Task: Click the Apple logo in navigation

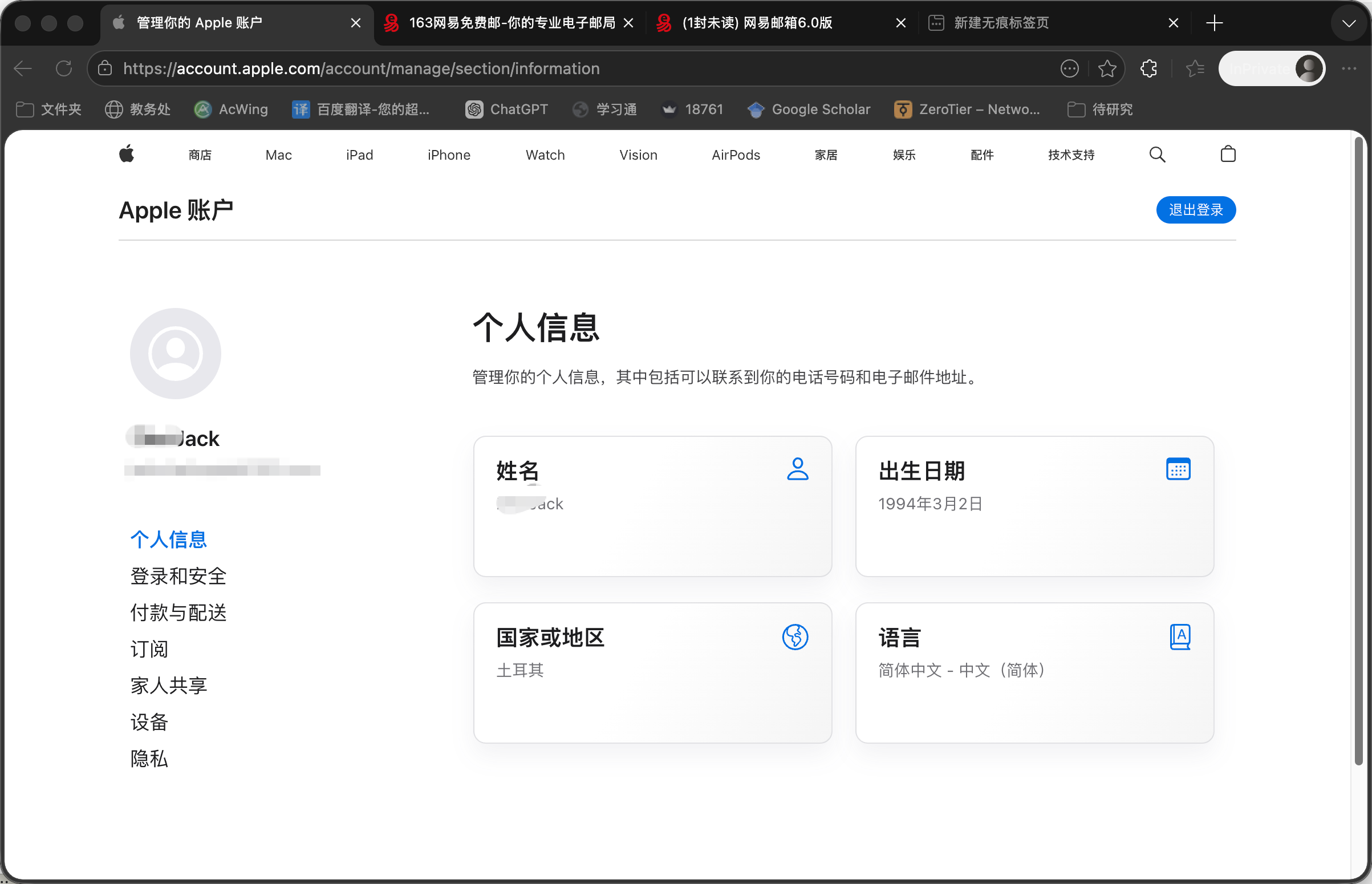Action: (x=126, y=154)
